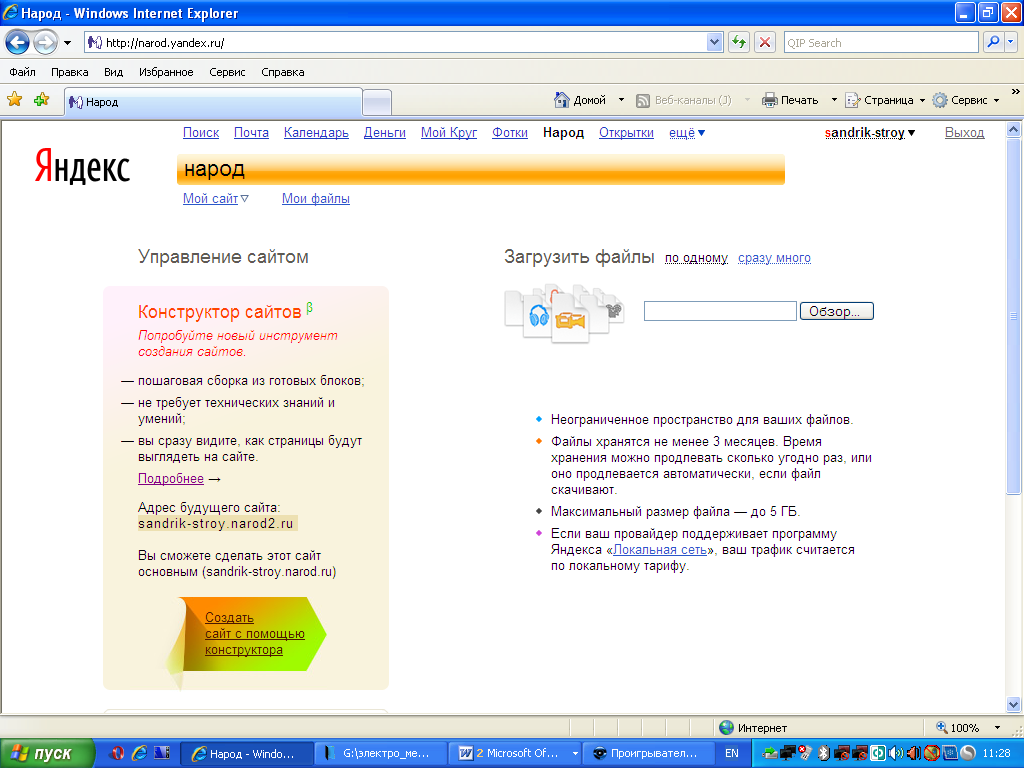Open the Вид menu
This screenshot has height=768, width=1024.
(113, 72)
